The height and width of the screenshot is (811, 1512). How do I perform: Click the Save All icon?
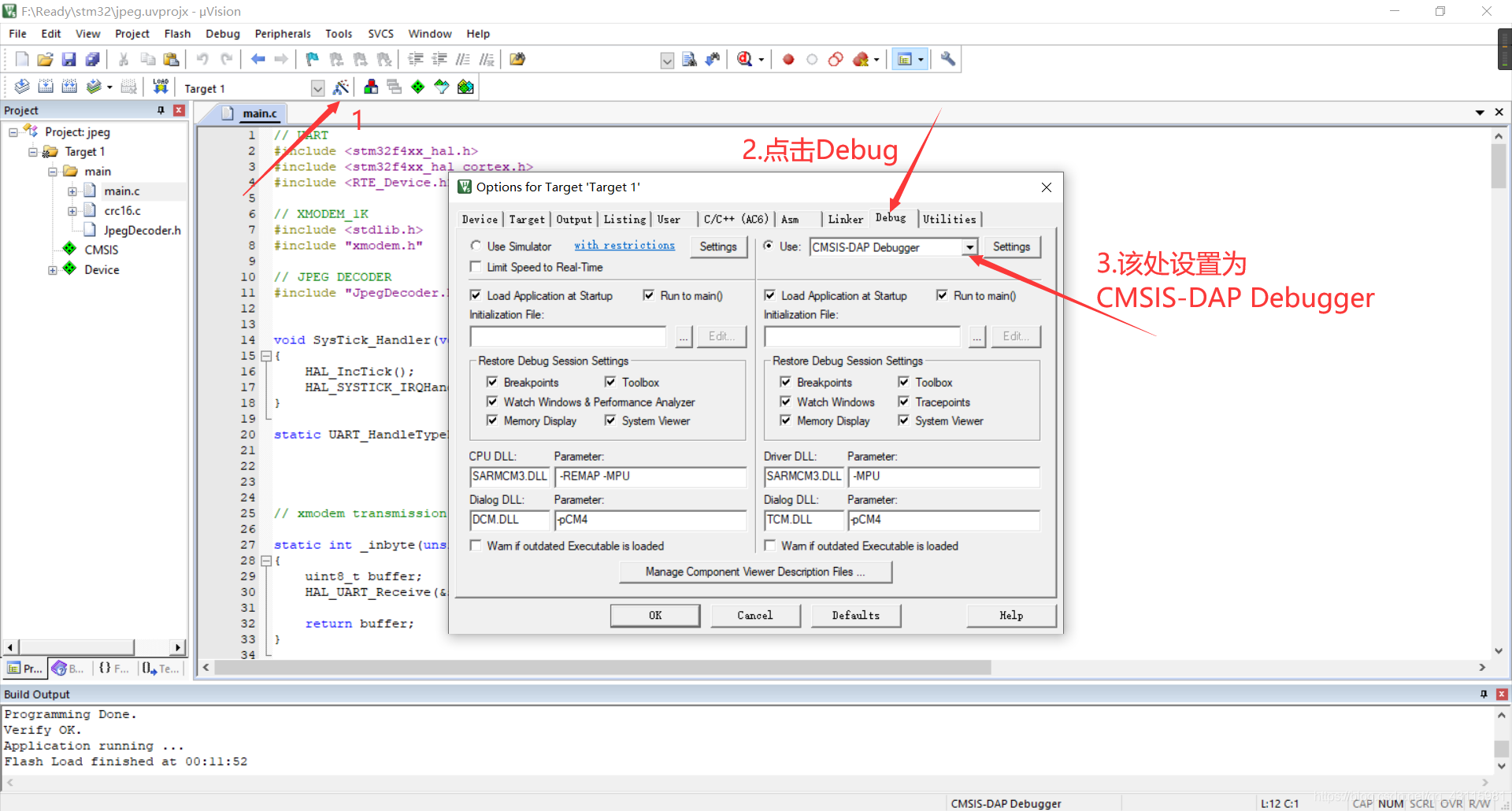[93, 59]
